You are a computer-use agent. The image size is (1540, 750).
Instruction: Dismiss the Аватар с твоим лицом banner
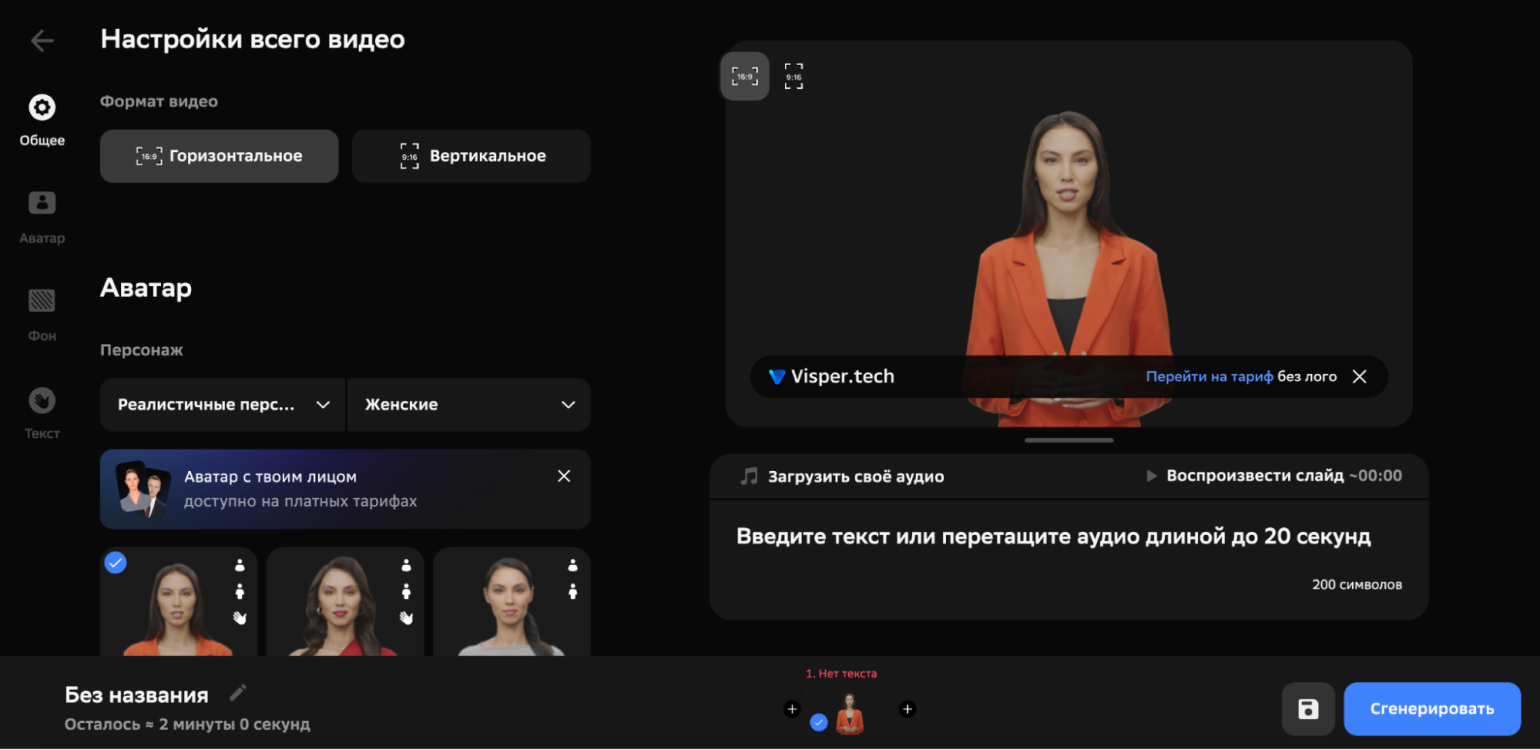564,476
